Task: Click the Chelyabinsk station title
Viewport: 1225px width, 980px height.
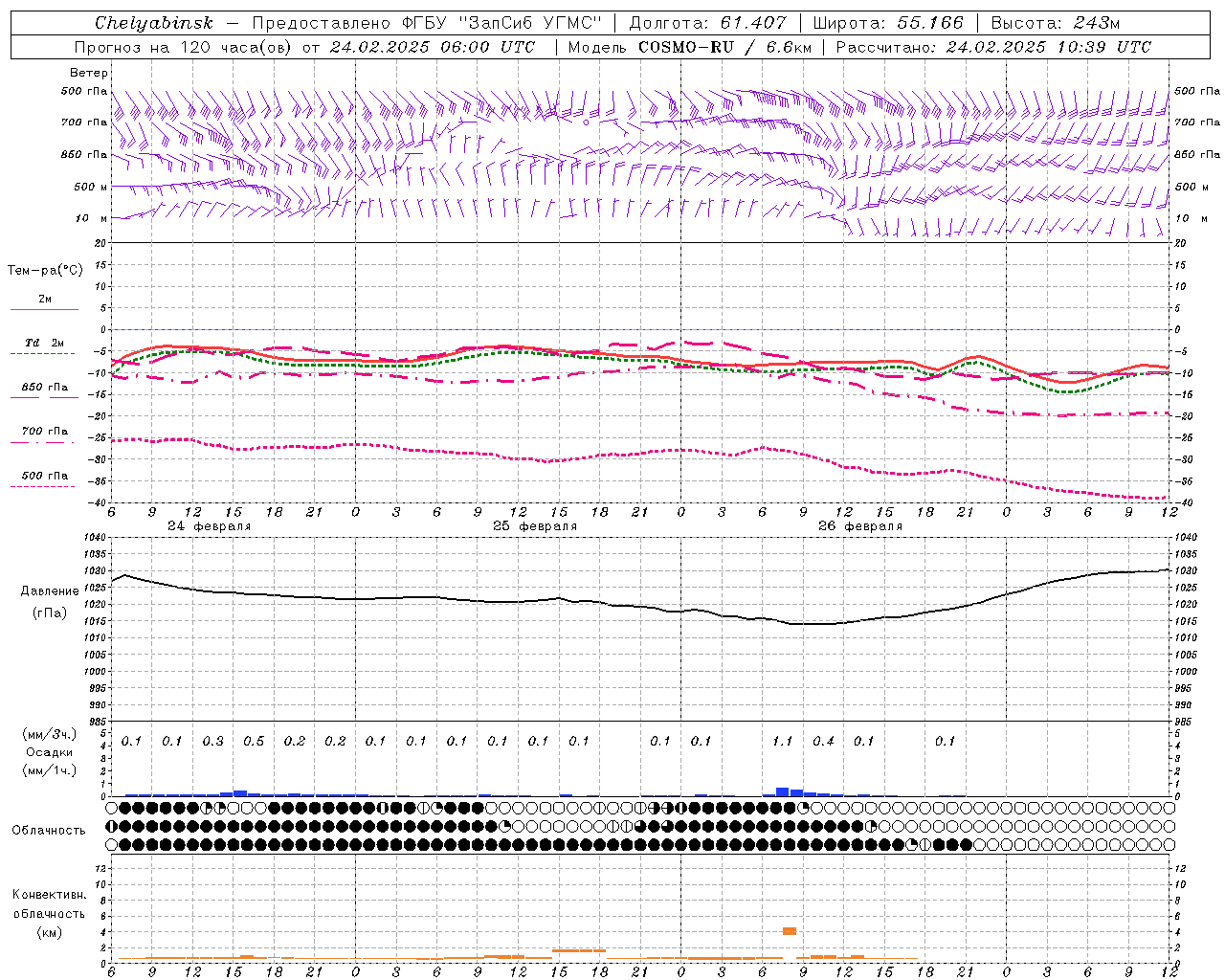Action: click(x=153, y=23)
